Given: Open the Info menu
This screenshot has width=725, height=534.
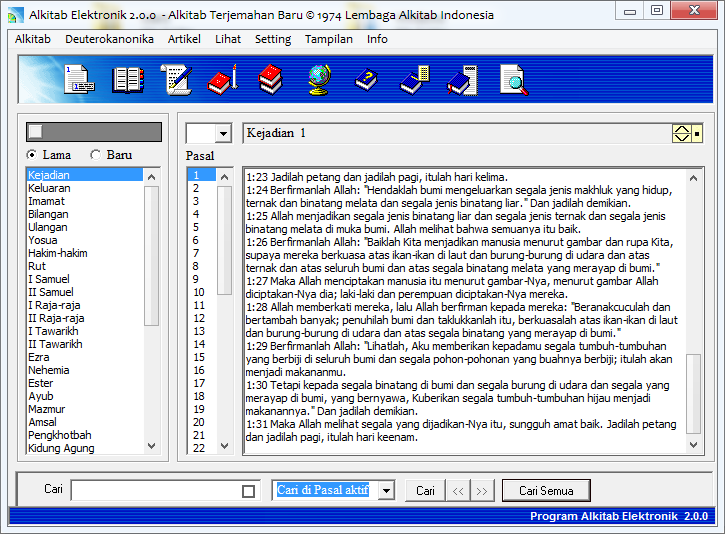Looking at the screenshot, I should click(377, 39).
